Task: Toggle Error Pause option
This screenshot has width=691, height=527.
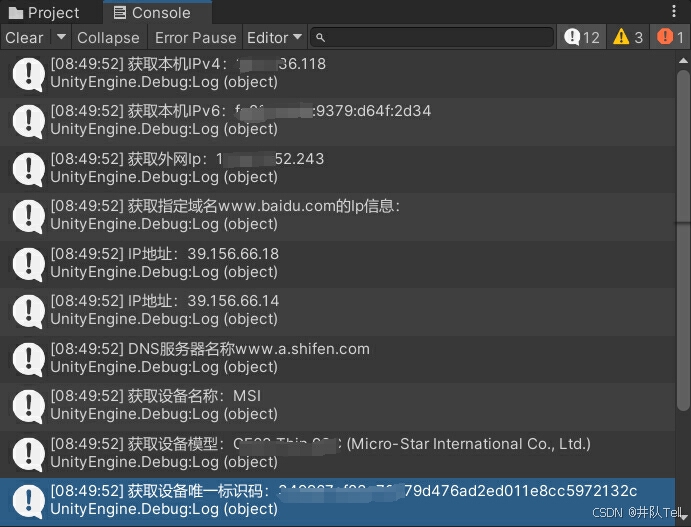Action: tap(195, 37)
